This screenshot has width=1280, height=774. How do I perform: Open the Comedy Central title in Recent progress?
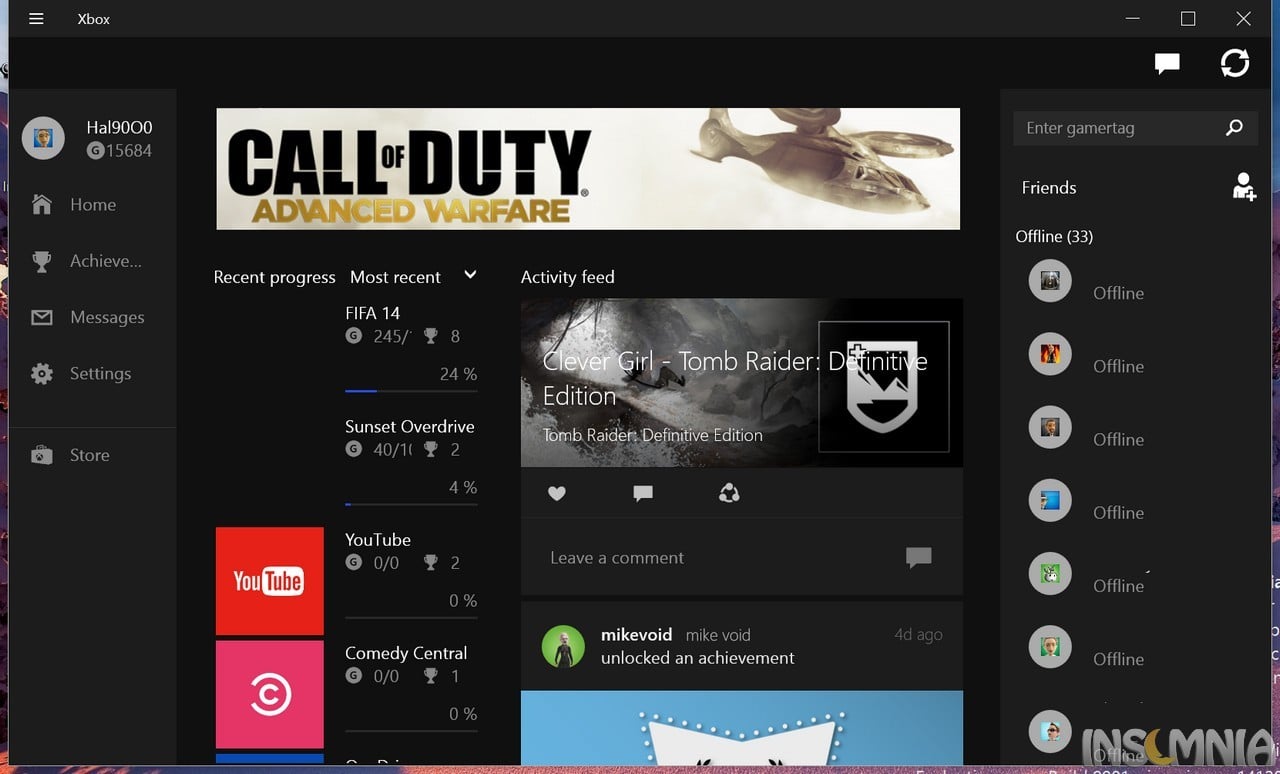406,653
